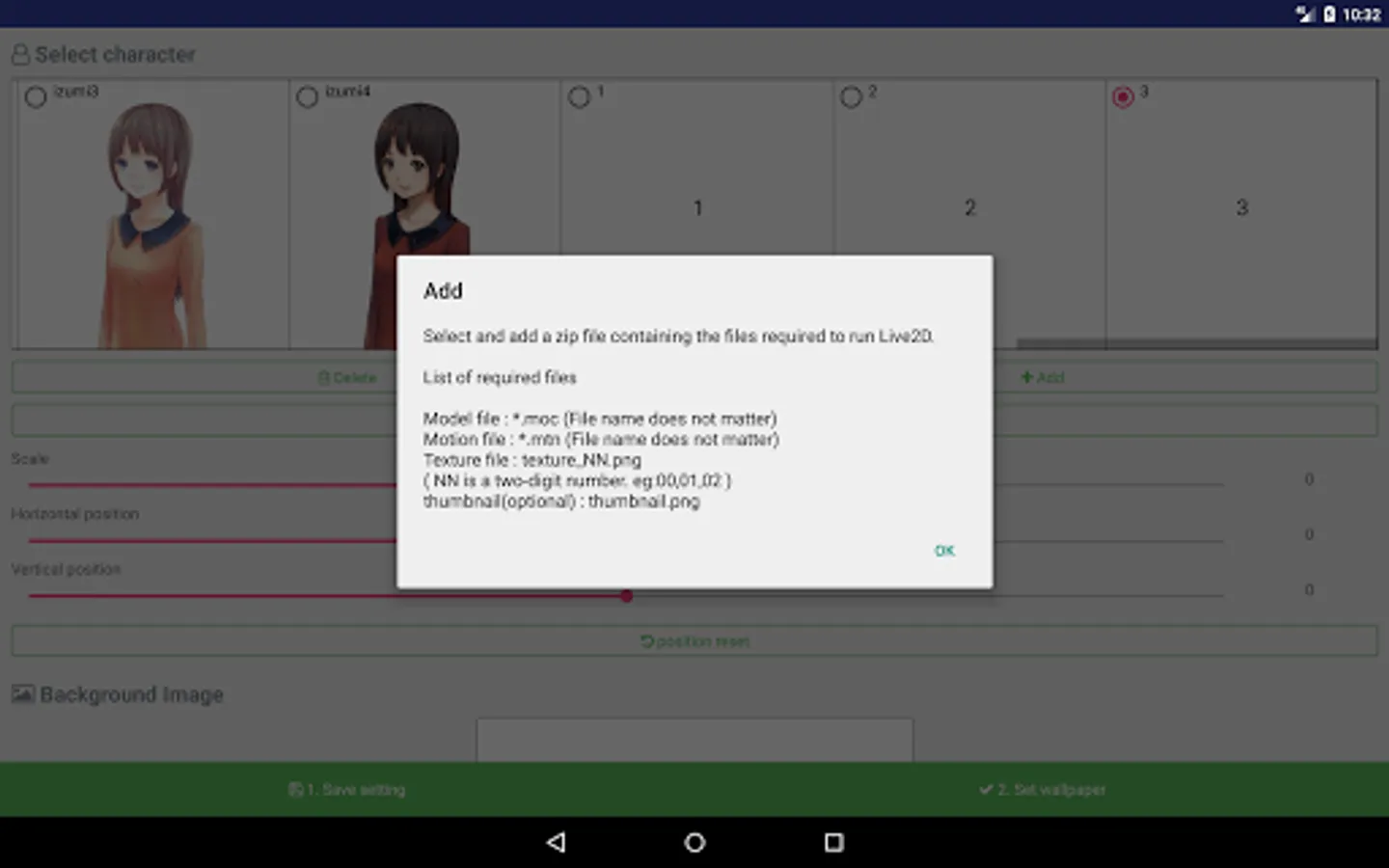Select the izumi3 radio button

[x=36, y=96]
